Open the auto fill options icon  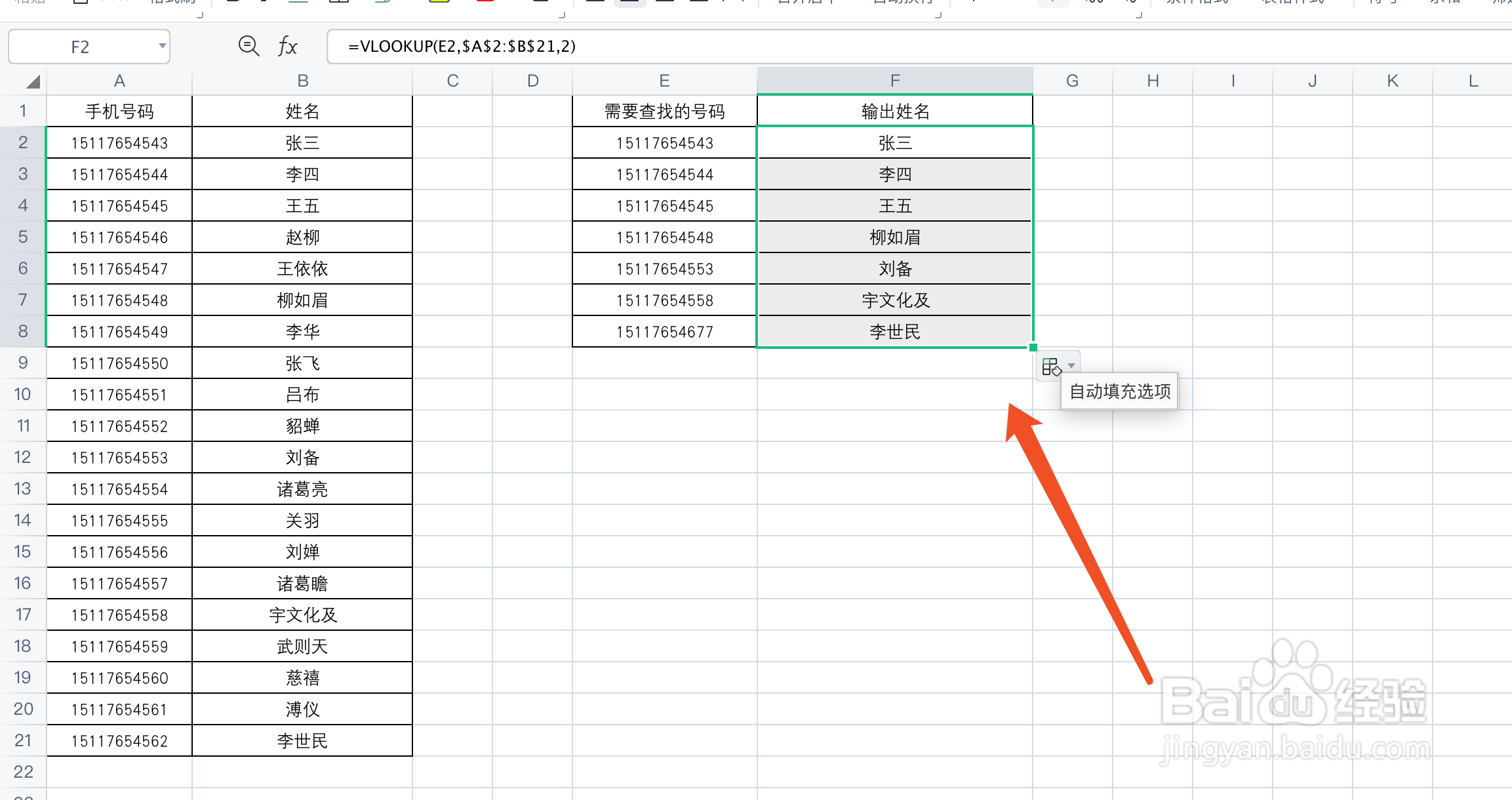1051,366
